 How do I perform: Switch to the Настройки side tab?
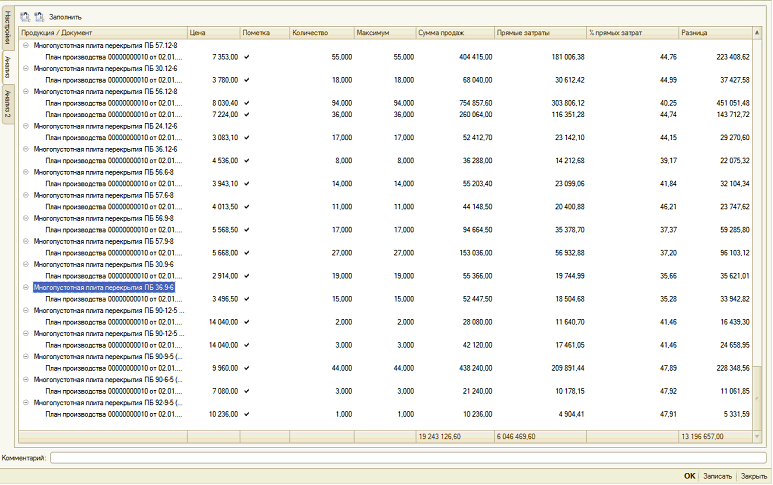point(7,27)
